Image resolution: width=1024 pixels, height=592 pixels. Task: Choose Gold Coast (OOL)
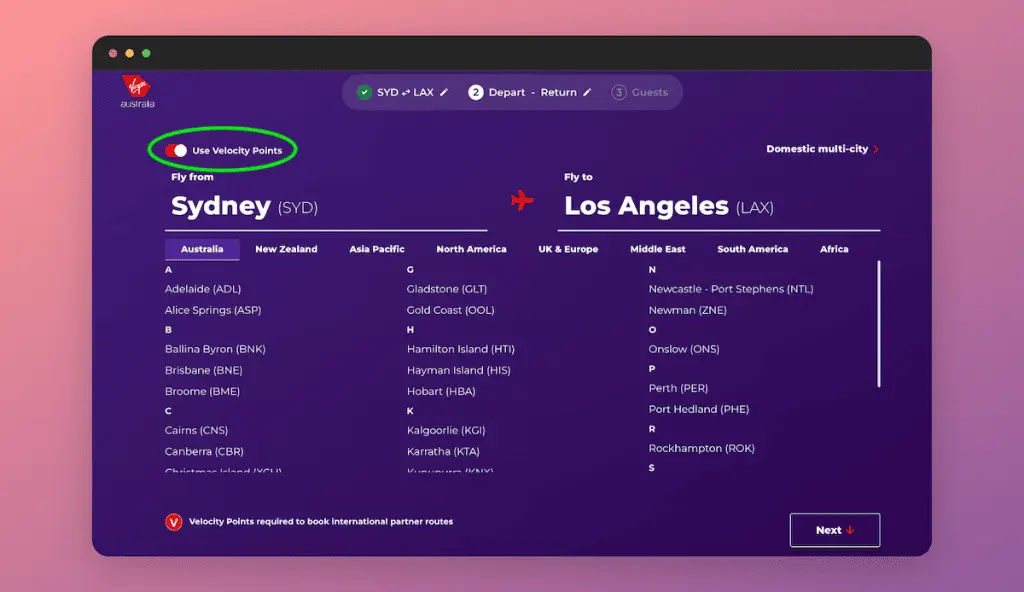[x=451, y=310]
